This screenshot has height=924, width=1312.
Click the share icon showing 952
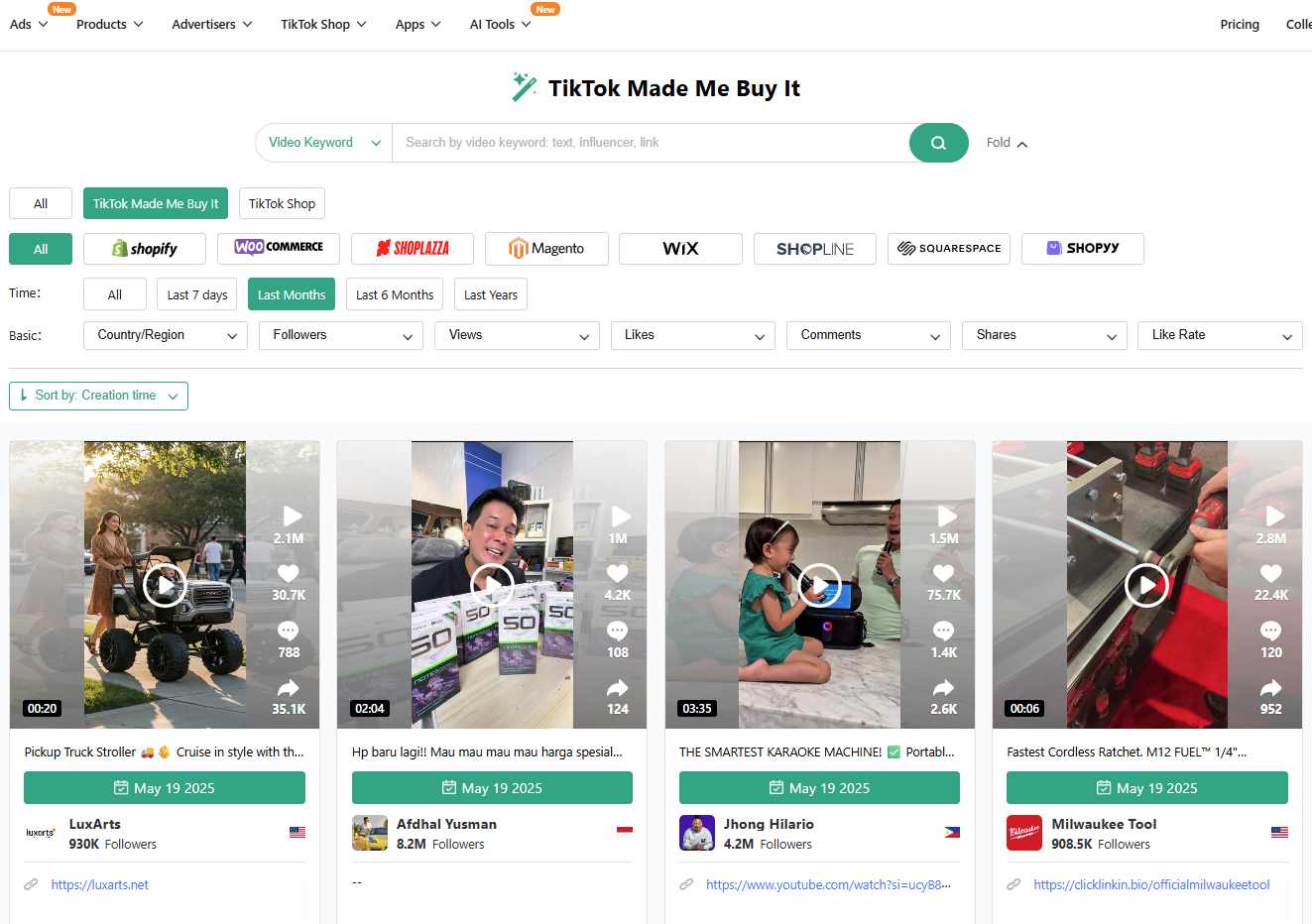click(1270, 687)
